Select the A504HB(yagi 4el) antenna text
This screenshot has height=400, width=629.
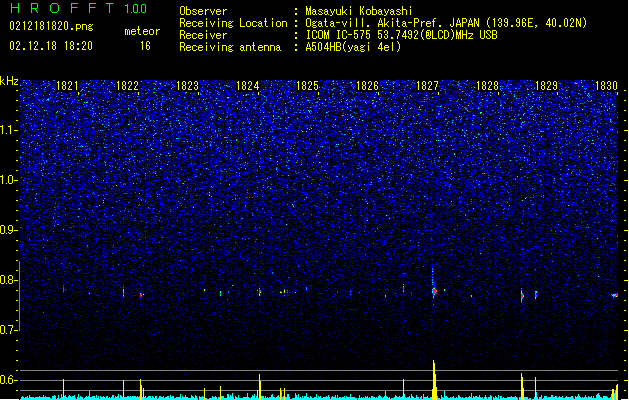353,47
